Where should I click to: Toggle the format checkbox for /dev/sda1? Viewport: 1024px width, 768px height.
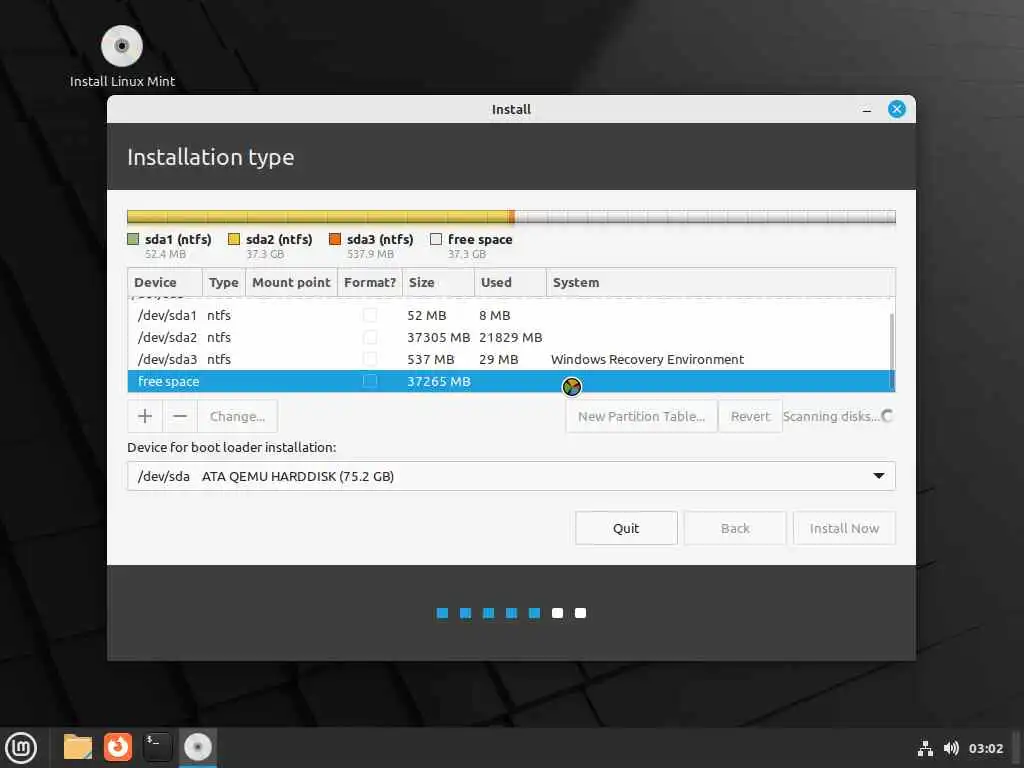point(370,315)
